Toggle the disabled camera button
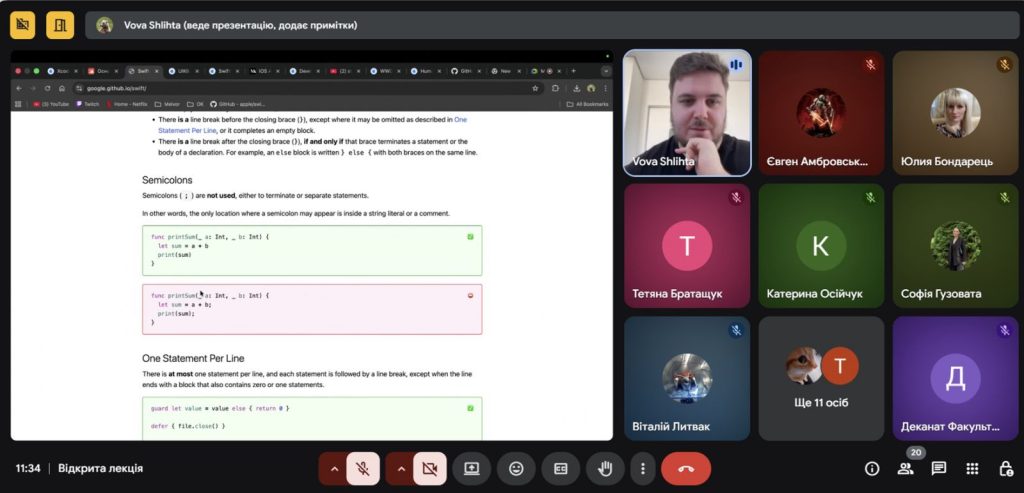 pos(430,468)
